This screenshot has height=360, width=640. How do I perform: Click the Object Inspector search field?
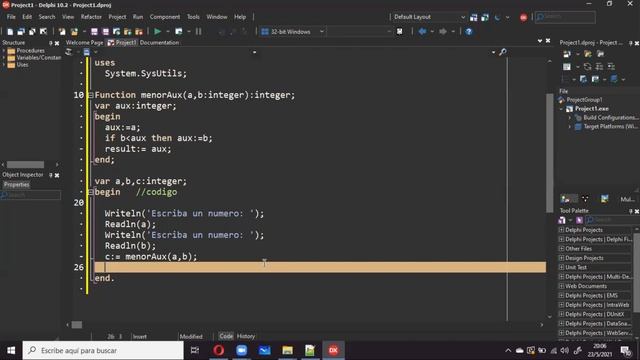click(31, 195)
